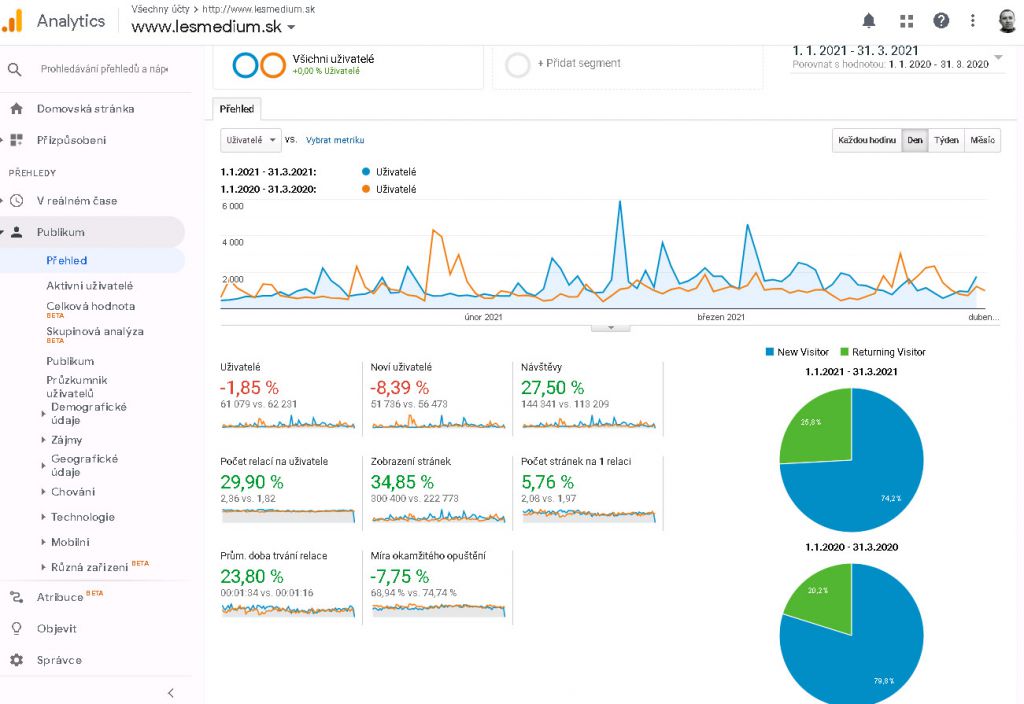Open the Uživatelé metric dropdown

point(251,140)
